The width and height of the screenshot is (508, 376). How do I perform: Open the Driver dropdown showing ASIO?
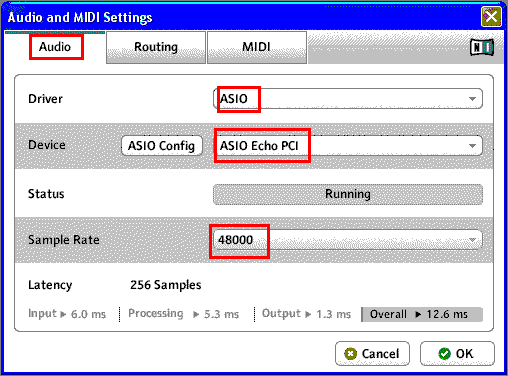click(x=348, y=99)
